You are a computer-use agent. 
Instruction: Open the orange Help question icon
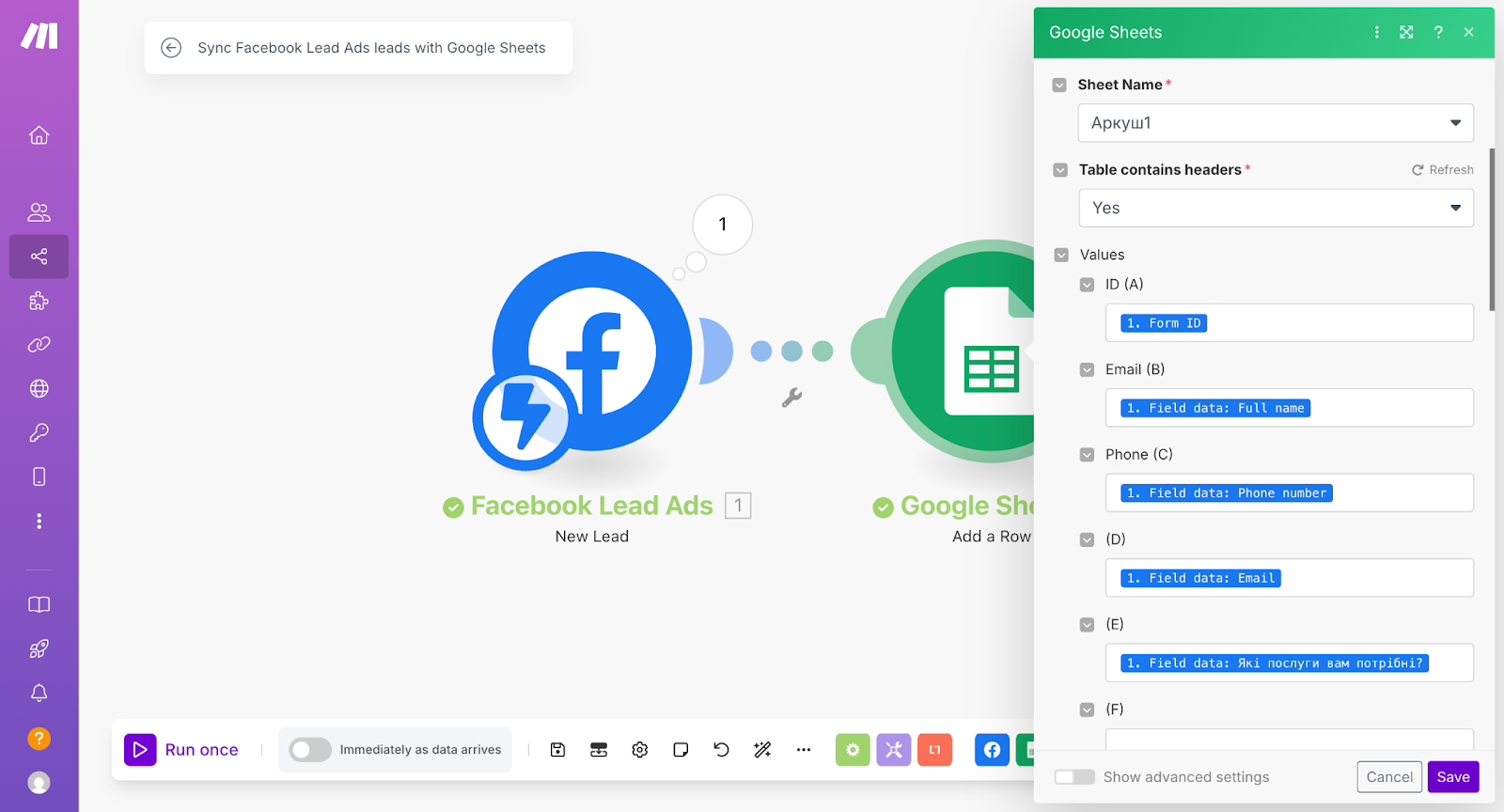pyautogui.click(x=39, y=739)
